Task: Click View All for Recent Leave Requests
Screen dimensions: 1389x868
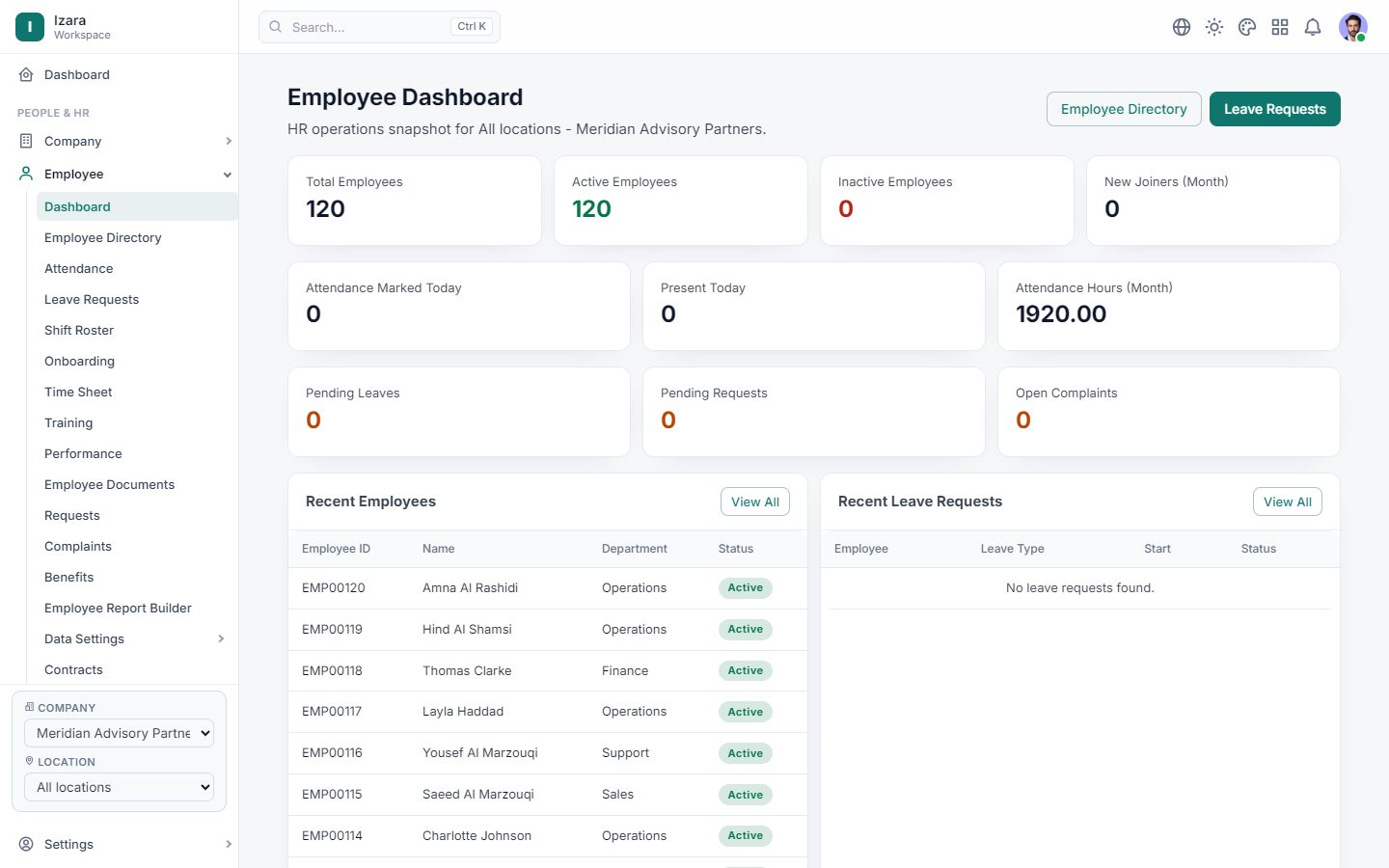Action: [x=1288, y=502]
